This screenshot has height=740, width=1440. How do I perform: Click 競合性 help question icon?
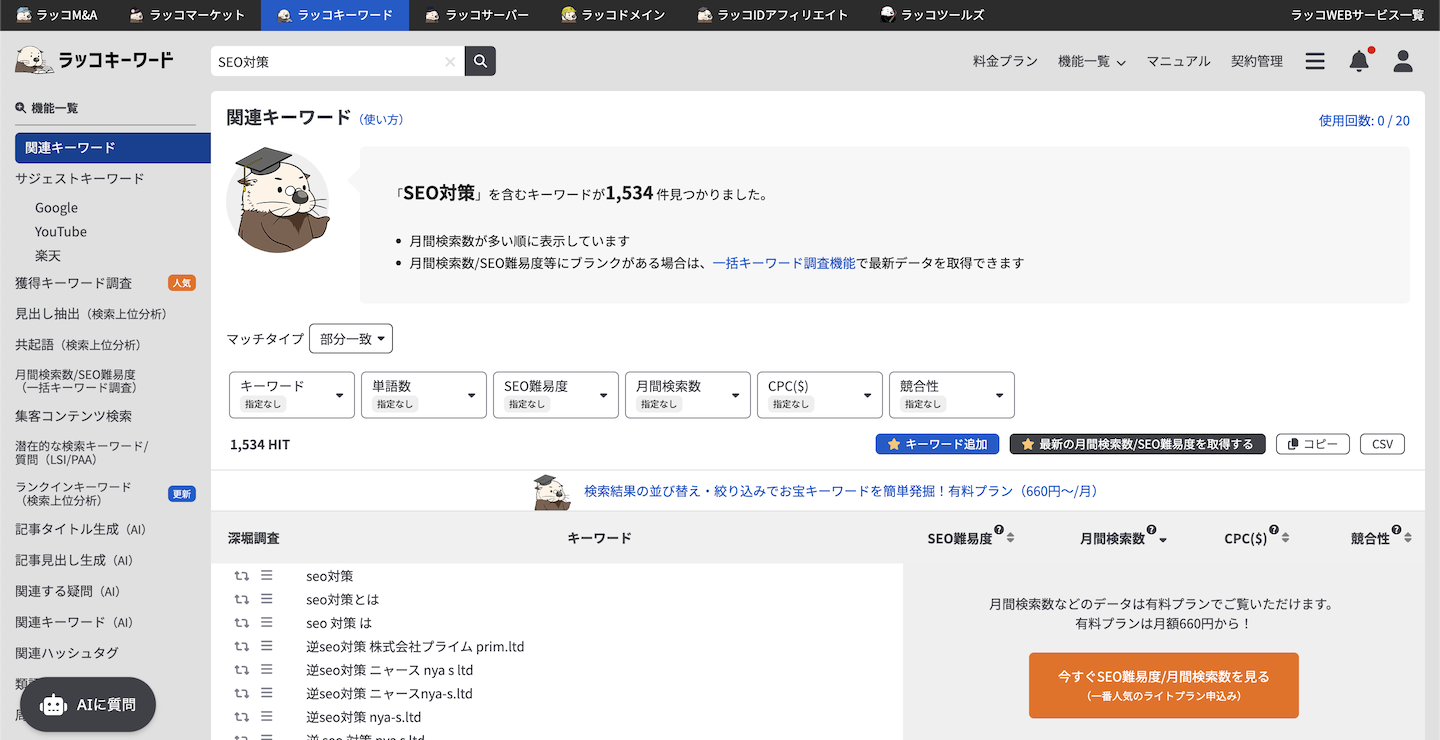click(1396, 530)
